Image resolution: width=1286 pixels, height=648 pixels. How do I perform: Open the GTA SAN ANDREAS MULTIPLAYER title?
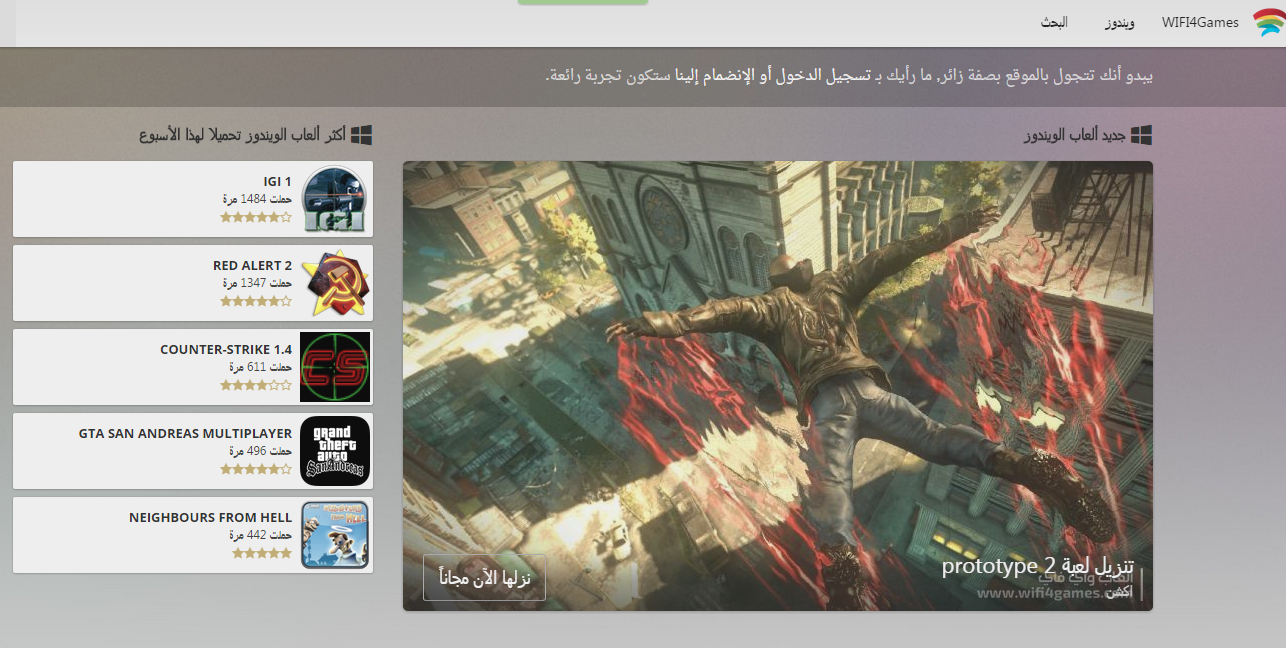point(185,433)
